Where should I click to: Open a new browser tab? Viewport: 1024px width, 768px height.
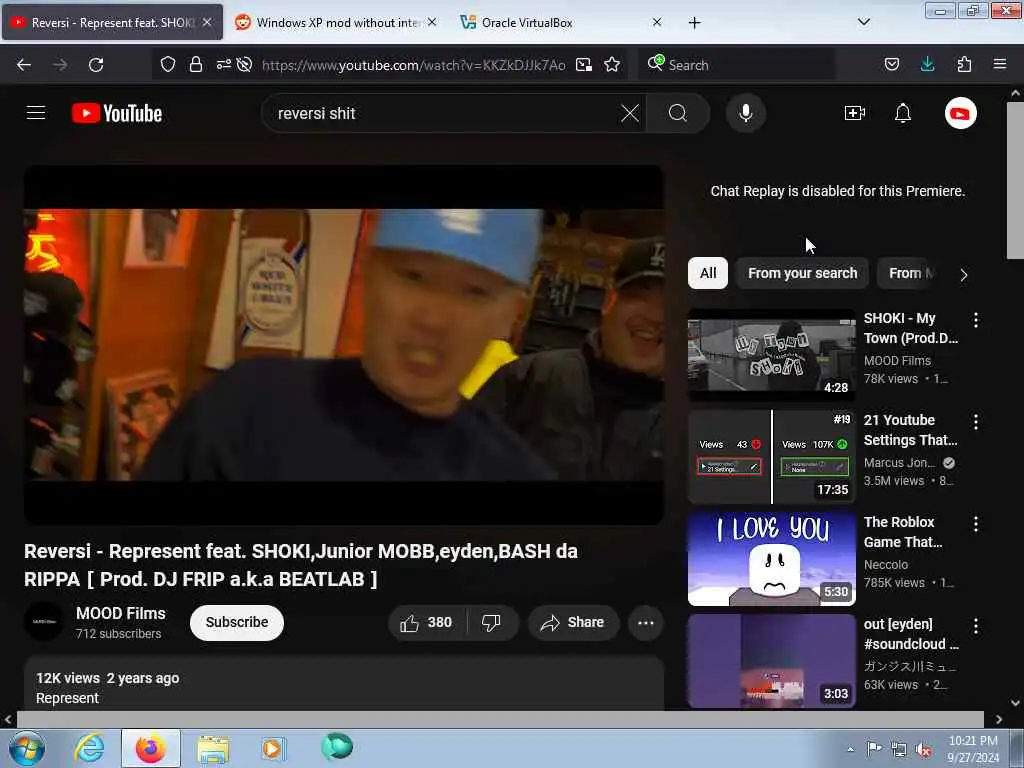[x=694, y=23]
